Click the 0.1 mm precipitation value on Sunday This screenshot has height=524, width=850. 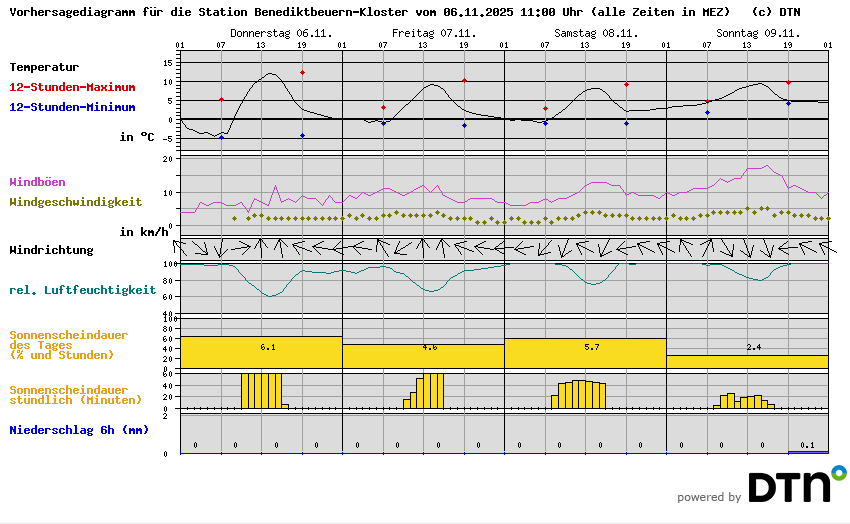pos(808,445)
